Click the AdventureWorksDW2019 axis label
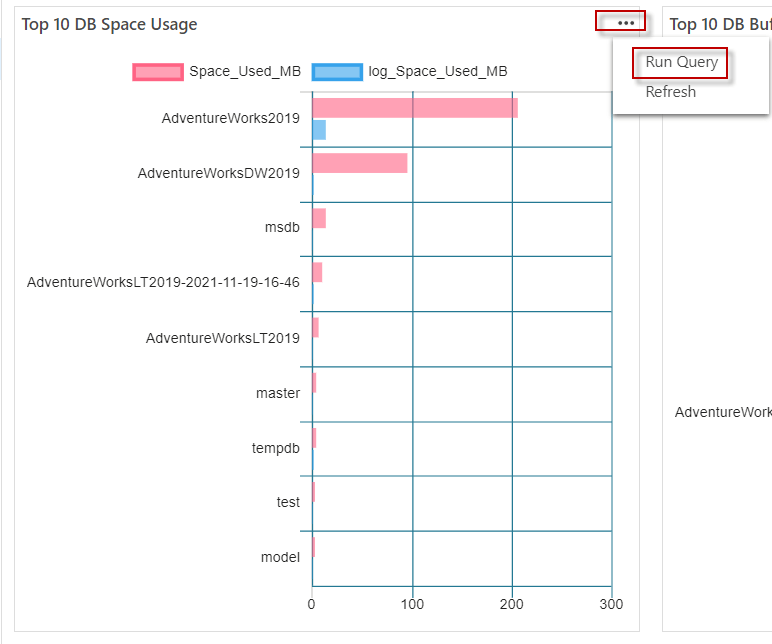Viewport: 772px width, 644px height. [x=219, y=173]
